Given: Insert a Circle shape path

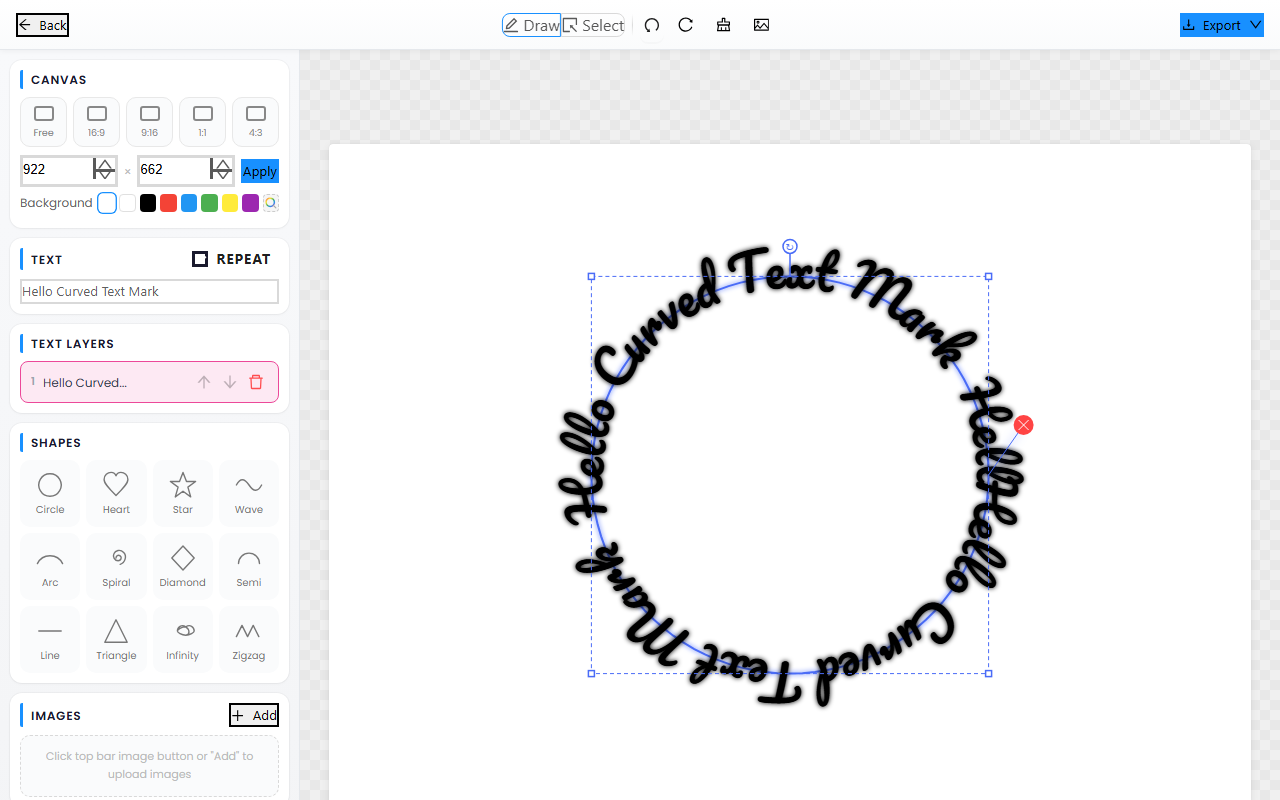Looking at the screenshot, I should tap(50, 493).
